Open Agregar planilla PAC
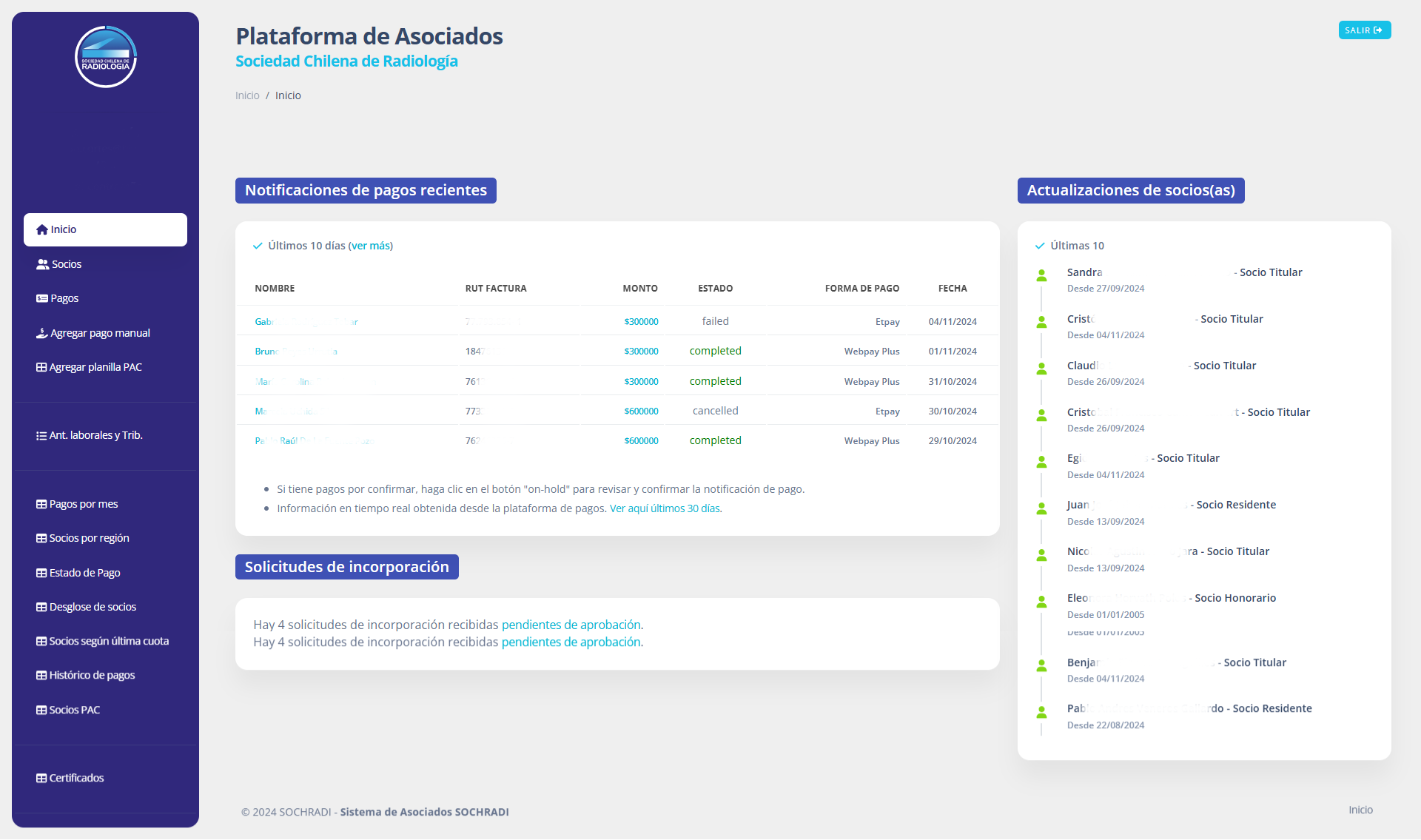Viewport: 1421px width, 840px height. coord(95,367)
